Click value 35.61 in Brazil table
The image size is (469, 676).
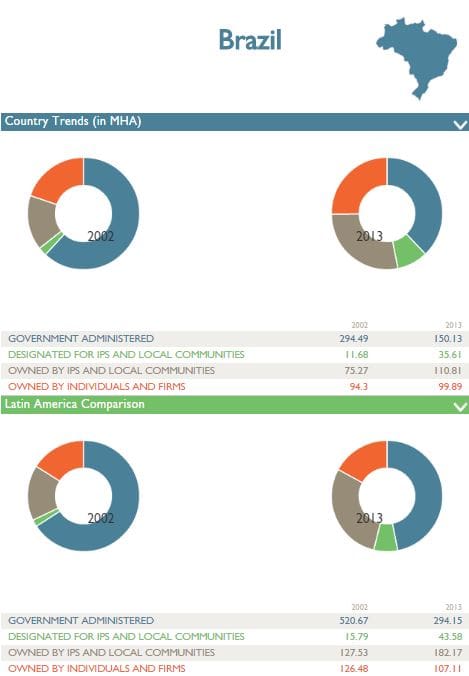(x=450, y=355)
